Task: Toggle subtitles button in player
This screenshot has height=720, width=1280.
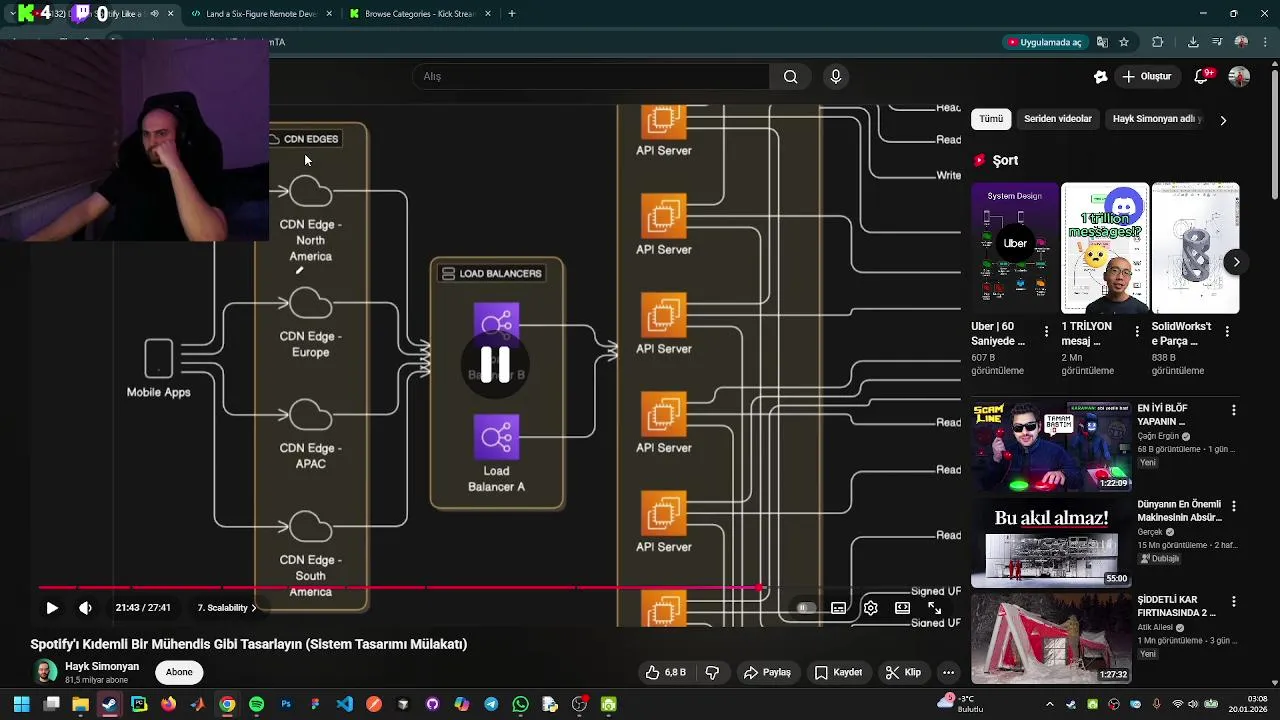Action: coord(838,608)
